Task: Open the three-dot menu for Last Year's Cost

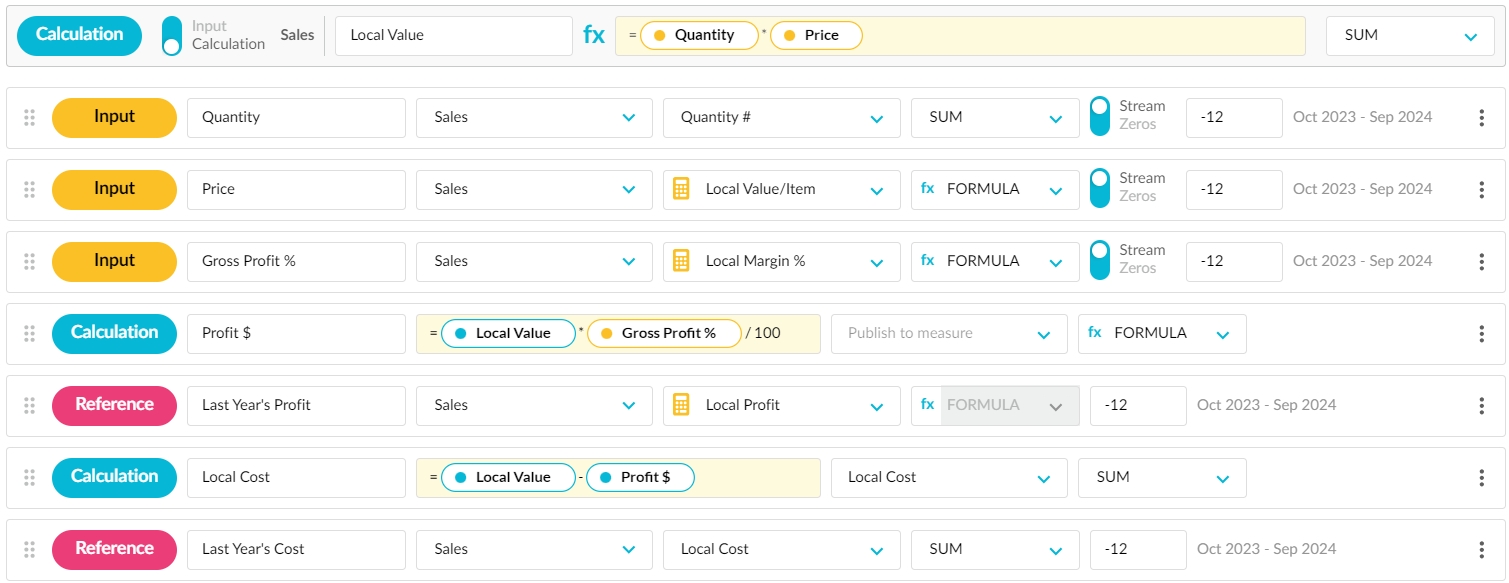Action: pyautogui.click(x=1481, y=549)
